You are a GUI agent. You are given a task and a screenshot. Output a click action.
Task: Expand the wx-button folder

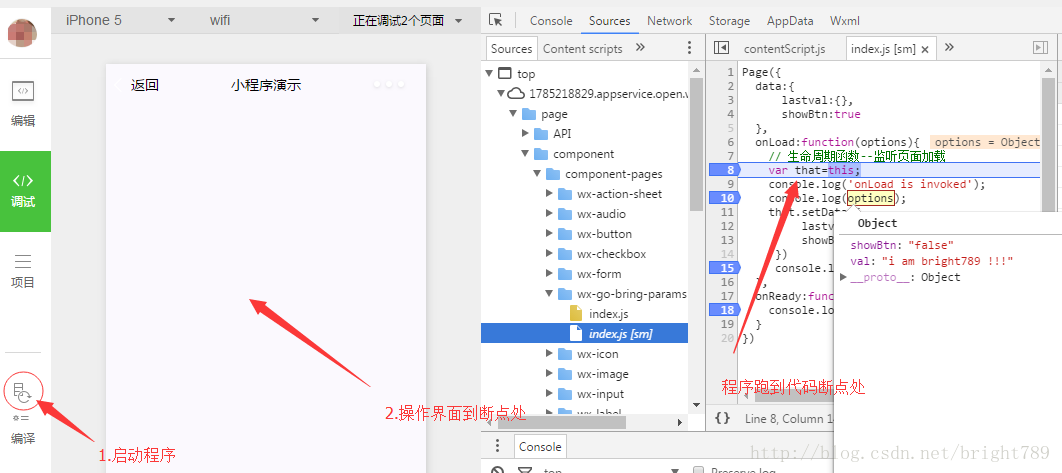(x=549, y=234)
